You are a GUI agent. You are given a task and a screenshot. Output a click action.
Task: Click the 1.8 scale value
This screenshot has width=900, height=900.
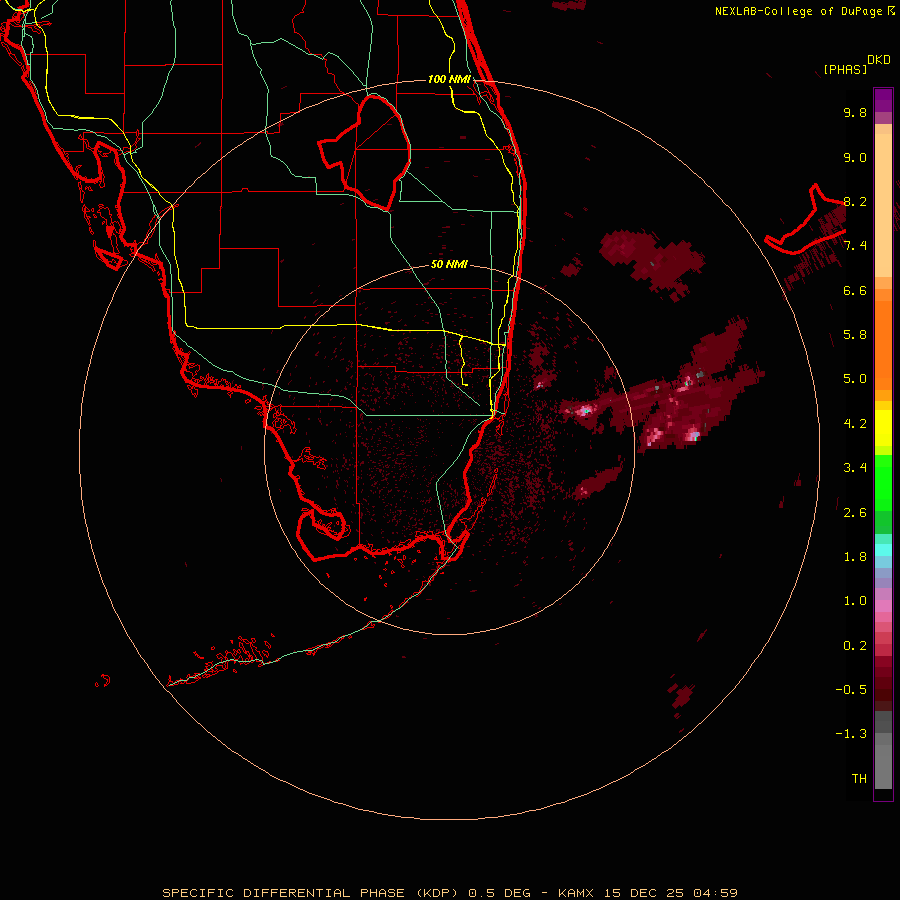point(855,557)
